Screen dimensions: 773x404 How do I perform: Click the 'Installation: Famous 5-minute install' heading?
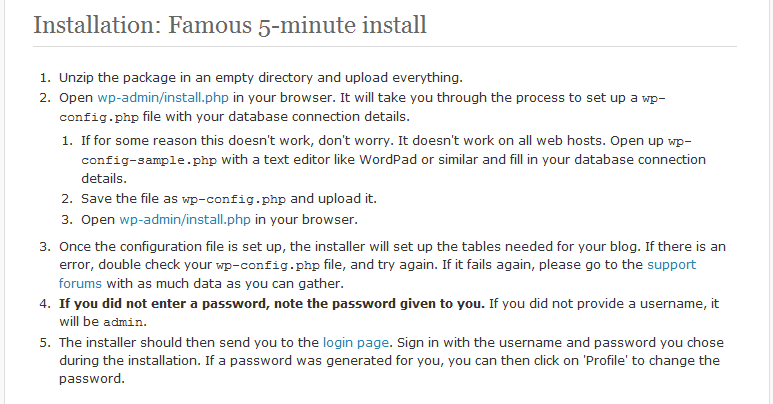click(230, 25)
